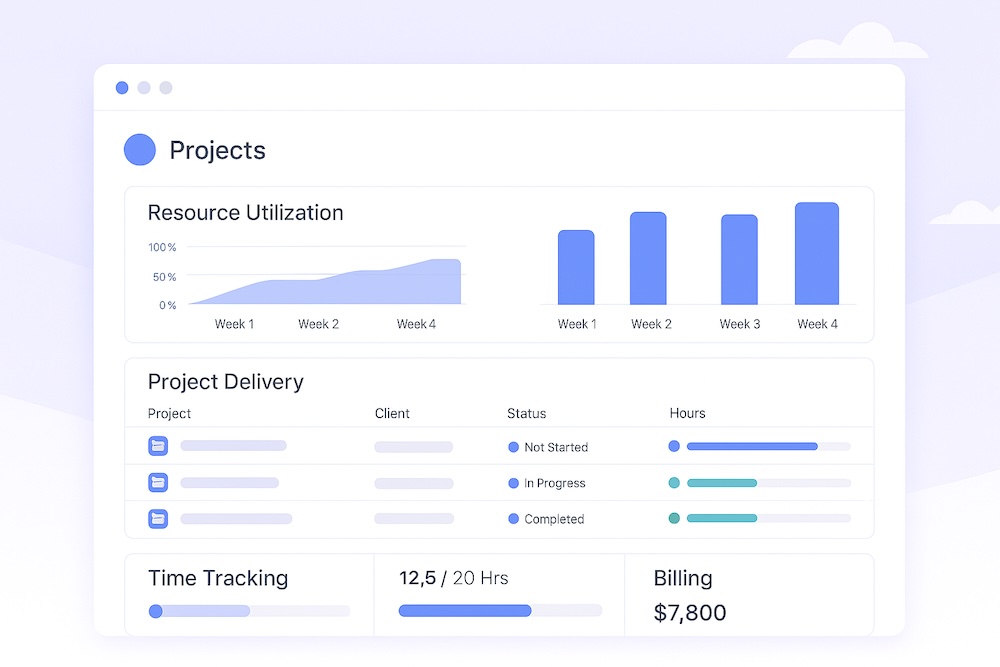Sort table by Project column header

[x=169, y=413]
